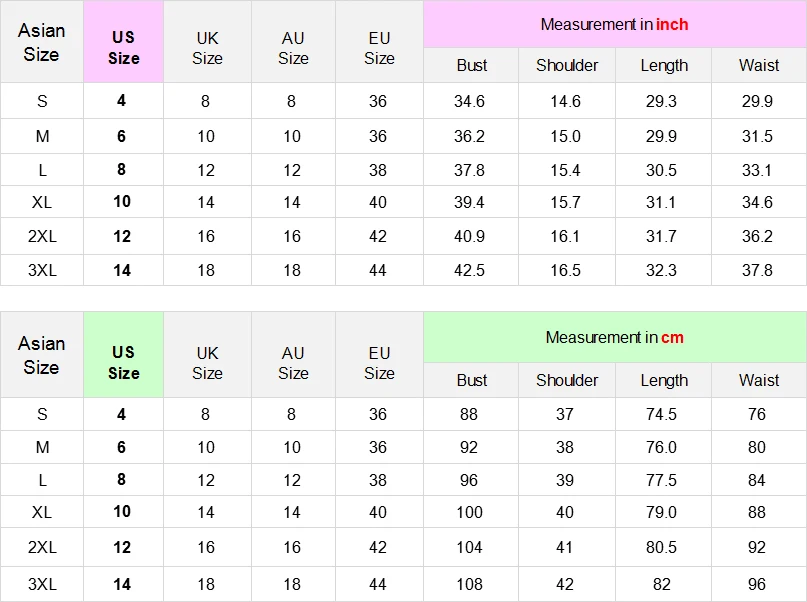Click UK Size header in inch table
Image resolution: width=807 pixels, height=602 pixels.
click(x=207, y=47)
